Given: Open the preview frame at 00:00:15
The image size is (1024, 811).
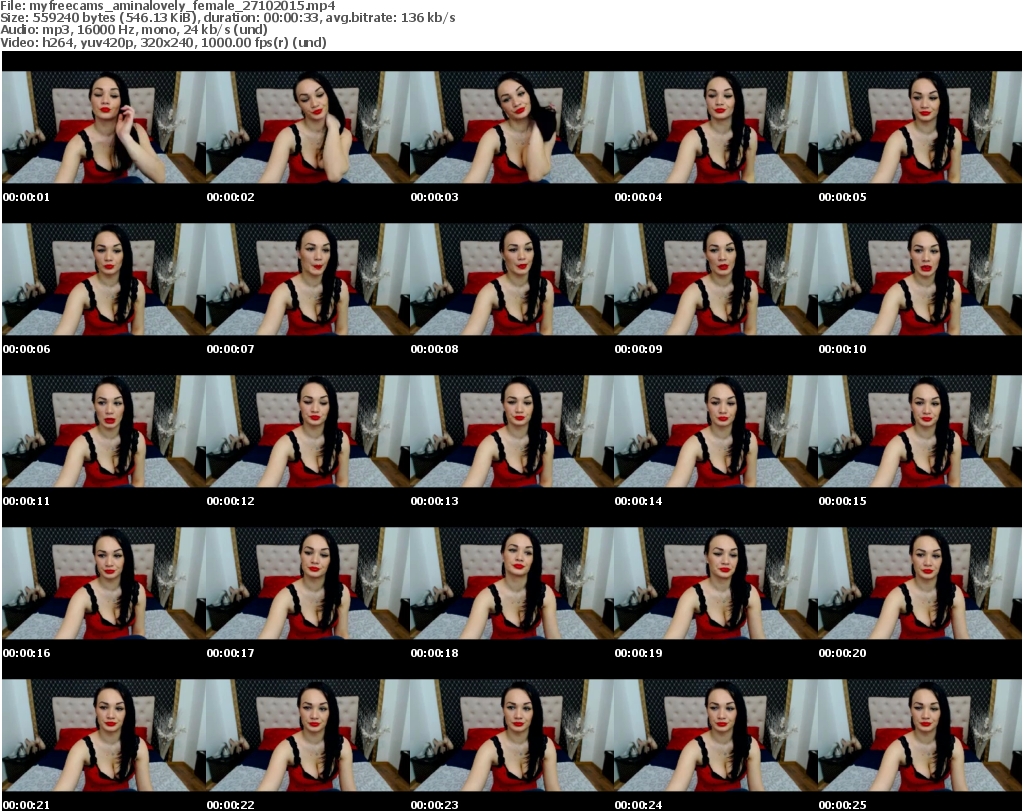Looking at the screenshot, I should coord(920,432).
